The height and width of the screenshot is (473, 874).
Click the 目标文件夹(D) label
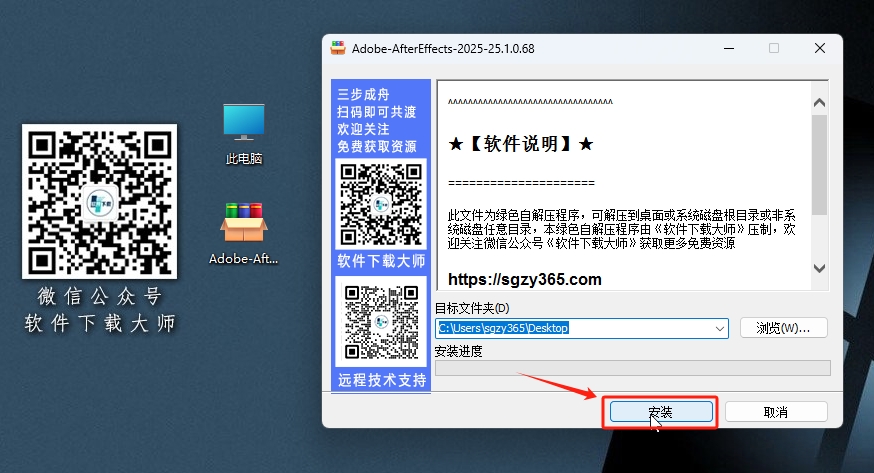click(472, 308)
